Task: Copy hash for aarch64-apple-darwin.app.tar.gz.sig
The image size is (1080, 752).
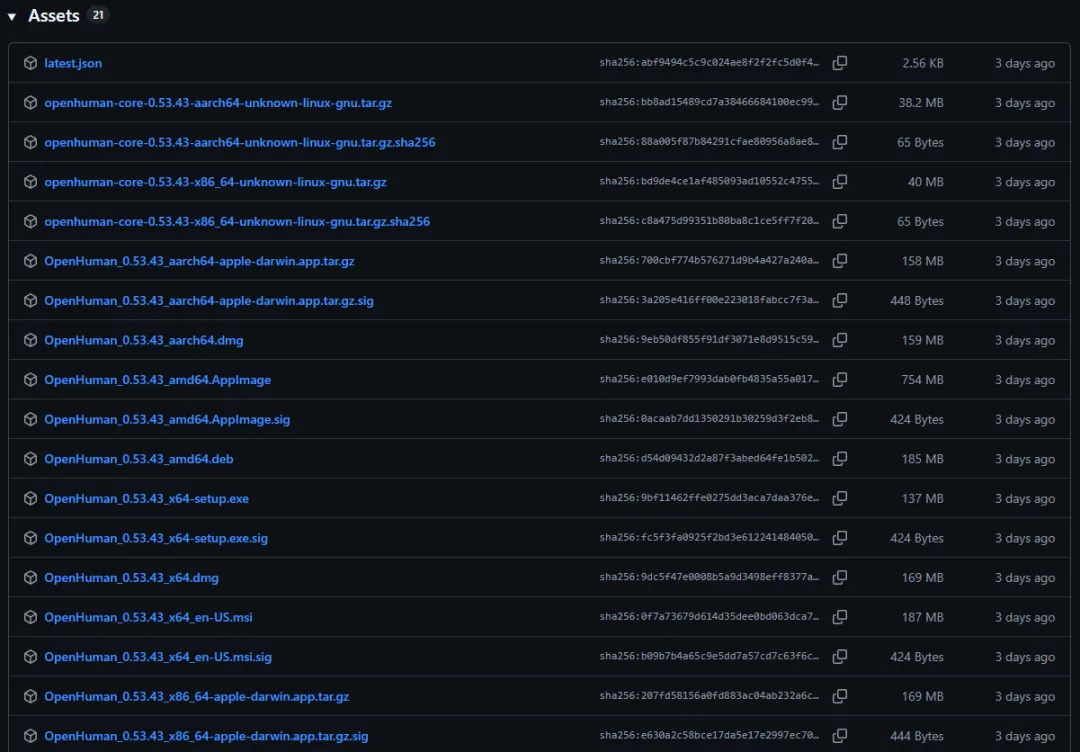Action: [x=840, y=301]
